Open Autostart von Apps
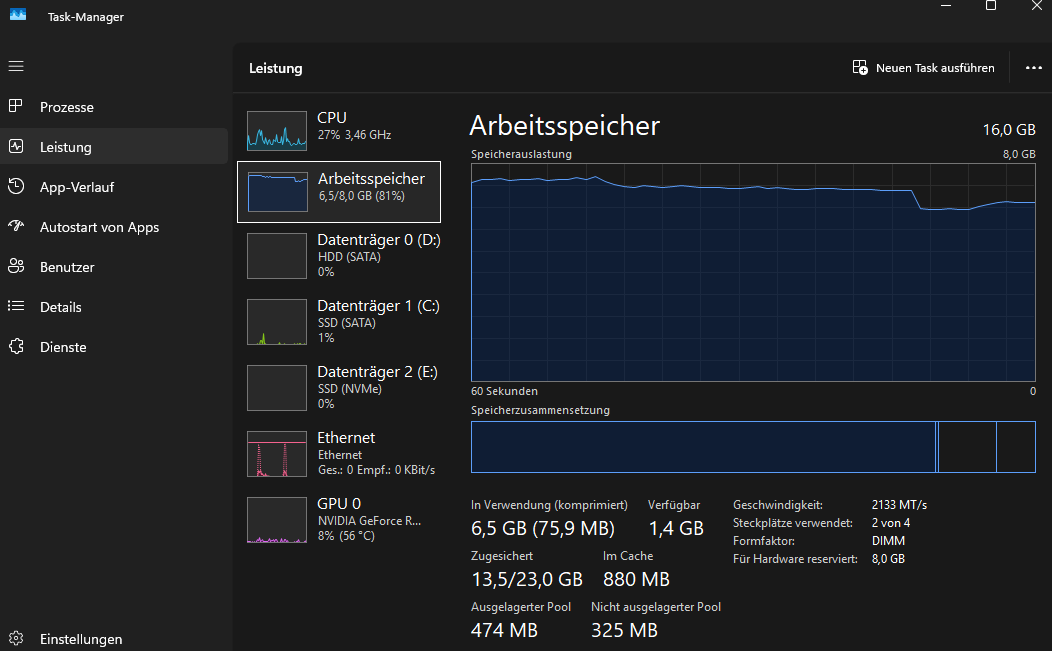 point(114,227)
